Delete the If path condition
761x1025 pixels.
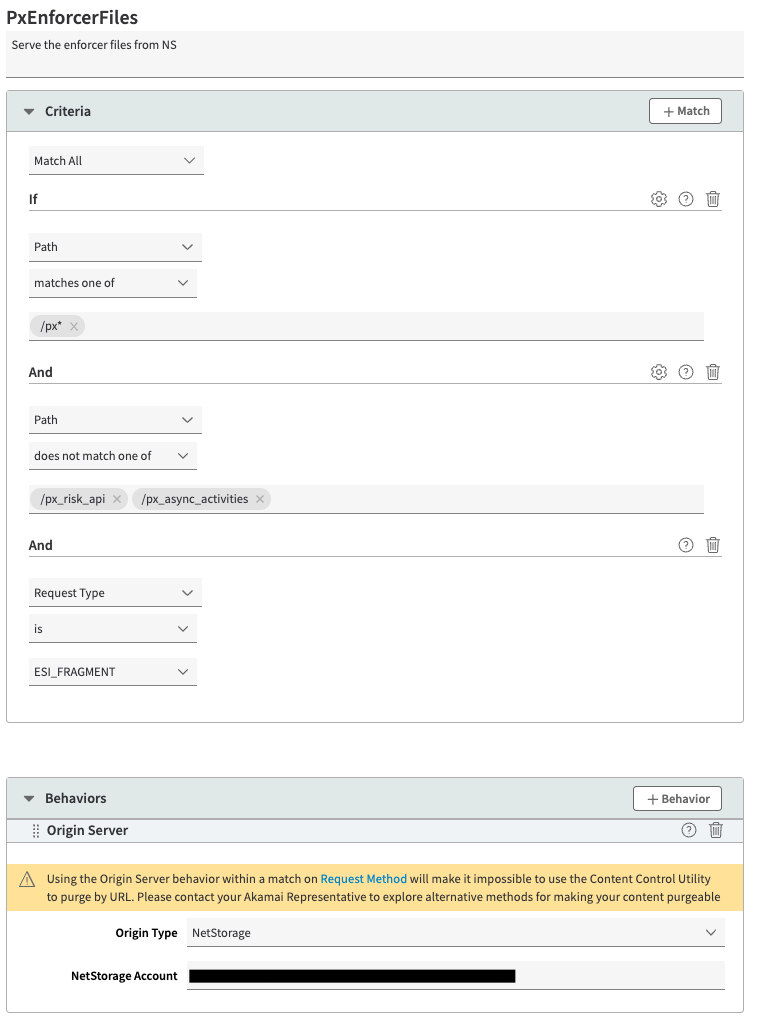pos(713,199)
